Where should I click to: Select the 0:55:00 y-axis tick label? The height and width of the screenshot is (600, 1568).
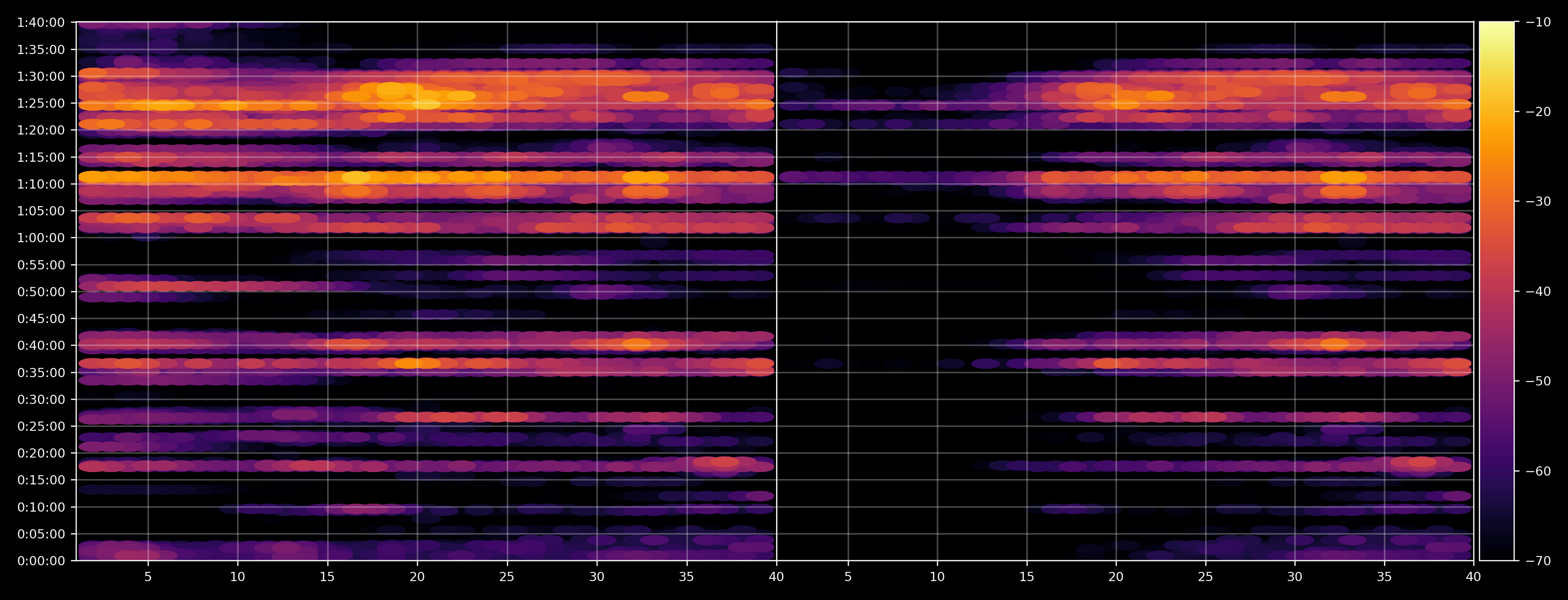point(41,264)
